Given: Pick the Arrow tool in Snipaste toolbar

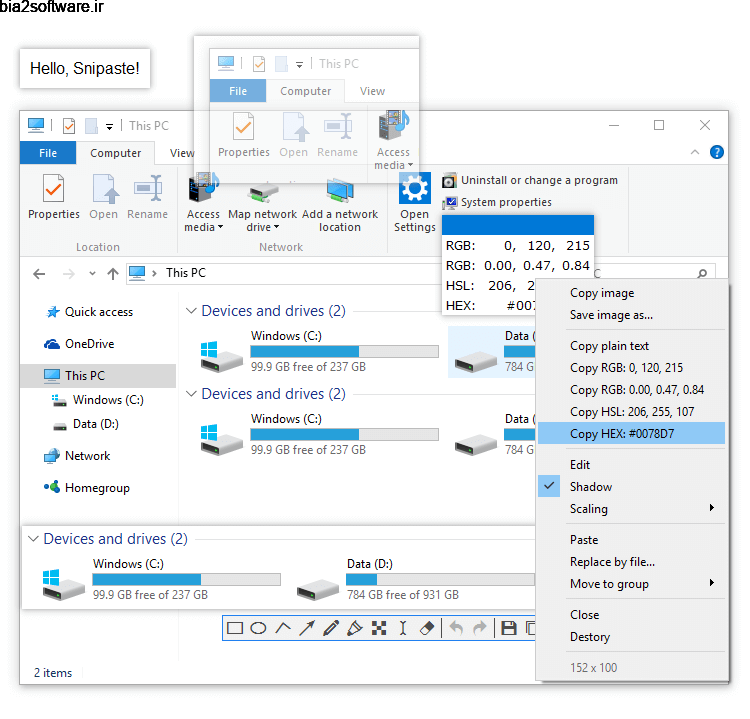Looking at the screenshot, I should 307,628.
